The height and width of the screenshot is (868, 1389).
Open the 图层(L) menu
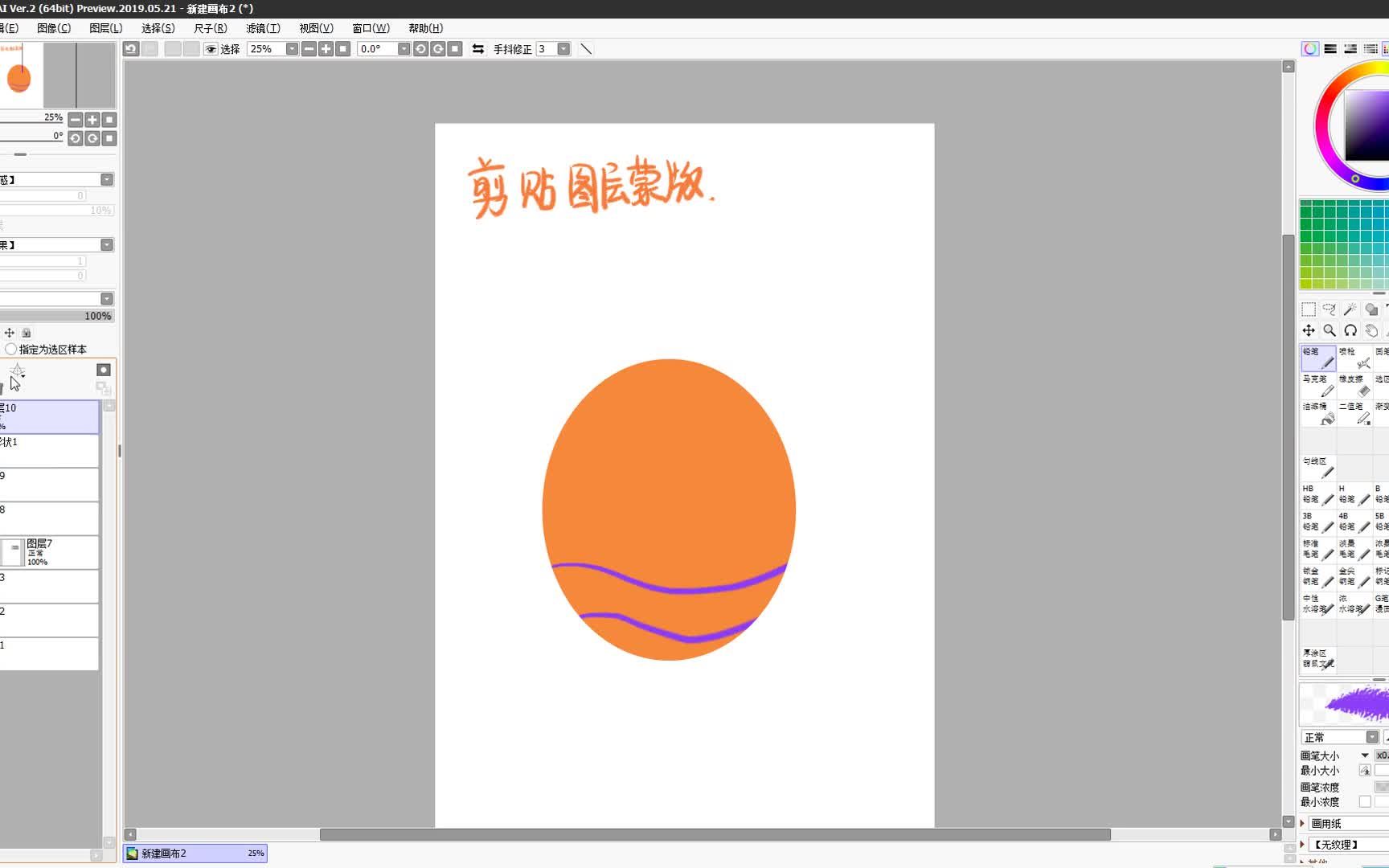point(106,28)
